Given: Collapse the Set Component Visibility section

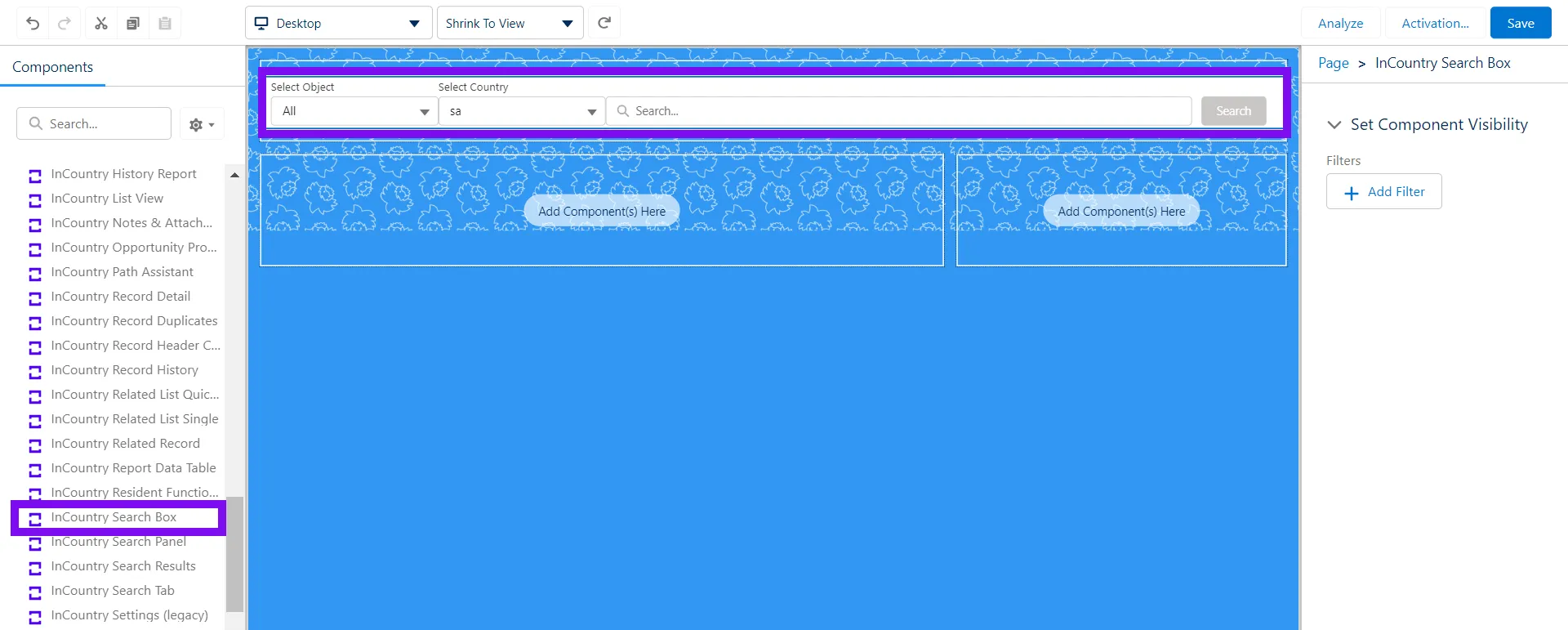Looking at the screenshot, I should pyautogui.click(x=1334, y=125).
